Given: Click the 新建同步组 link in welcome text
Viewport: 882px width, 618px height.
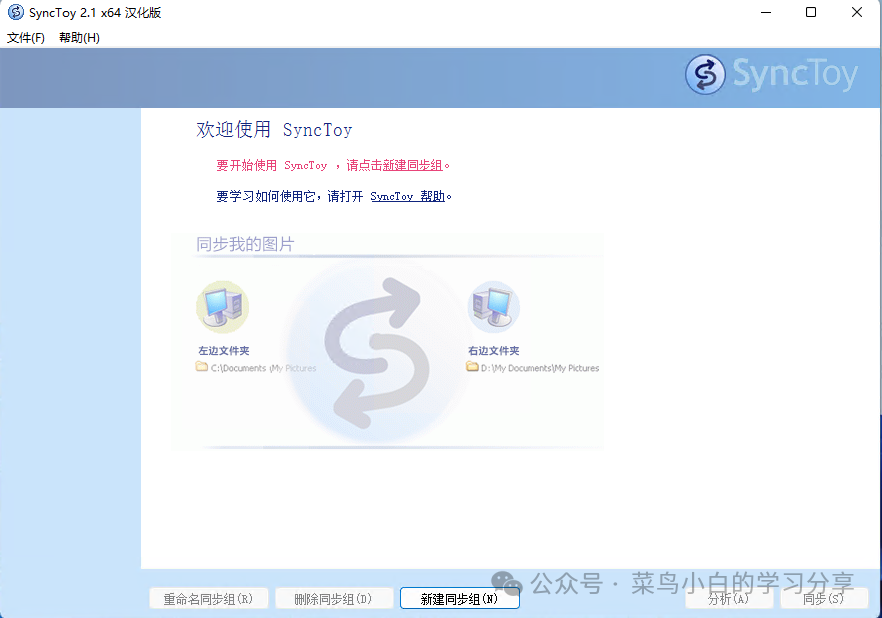Looking at the screenshot, I should point(412,165).
